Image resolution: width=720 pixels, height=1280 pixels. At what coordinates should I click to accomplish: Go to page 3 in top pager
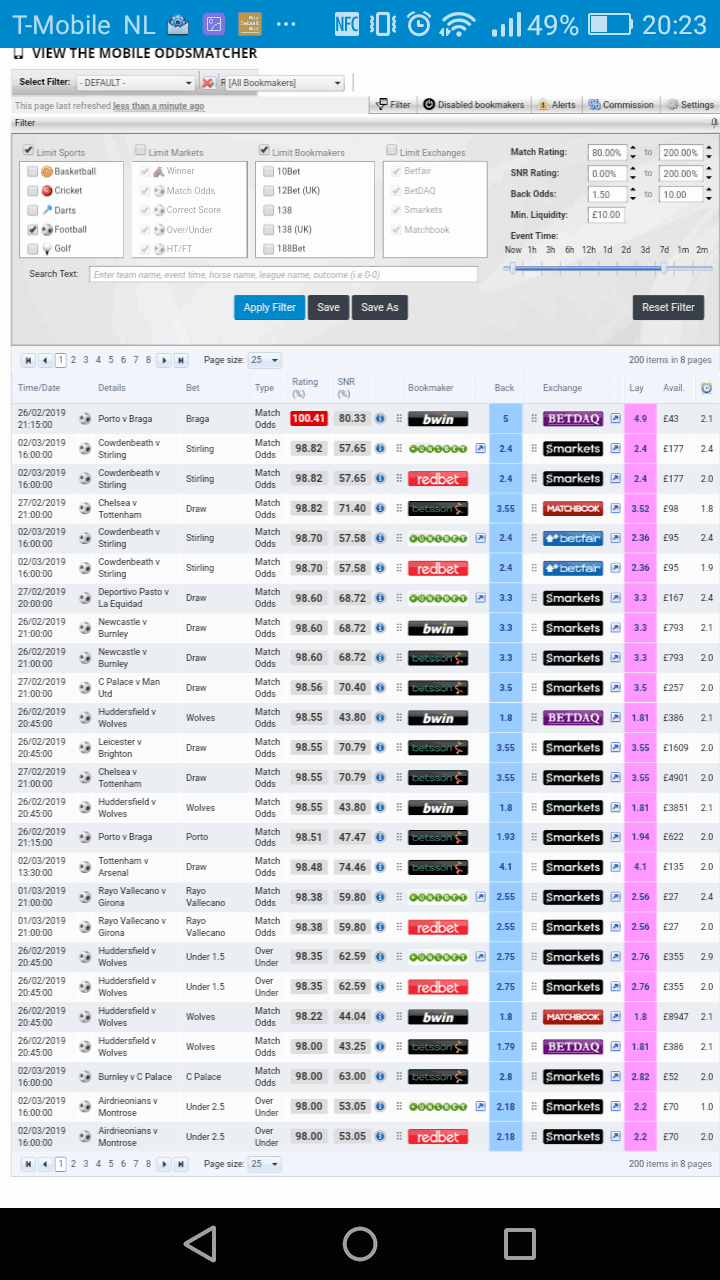point(85,360)
